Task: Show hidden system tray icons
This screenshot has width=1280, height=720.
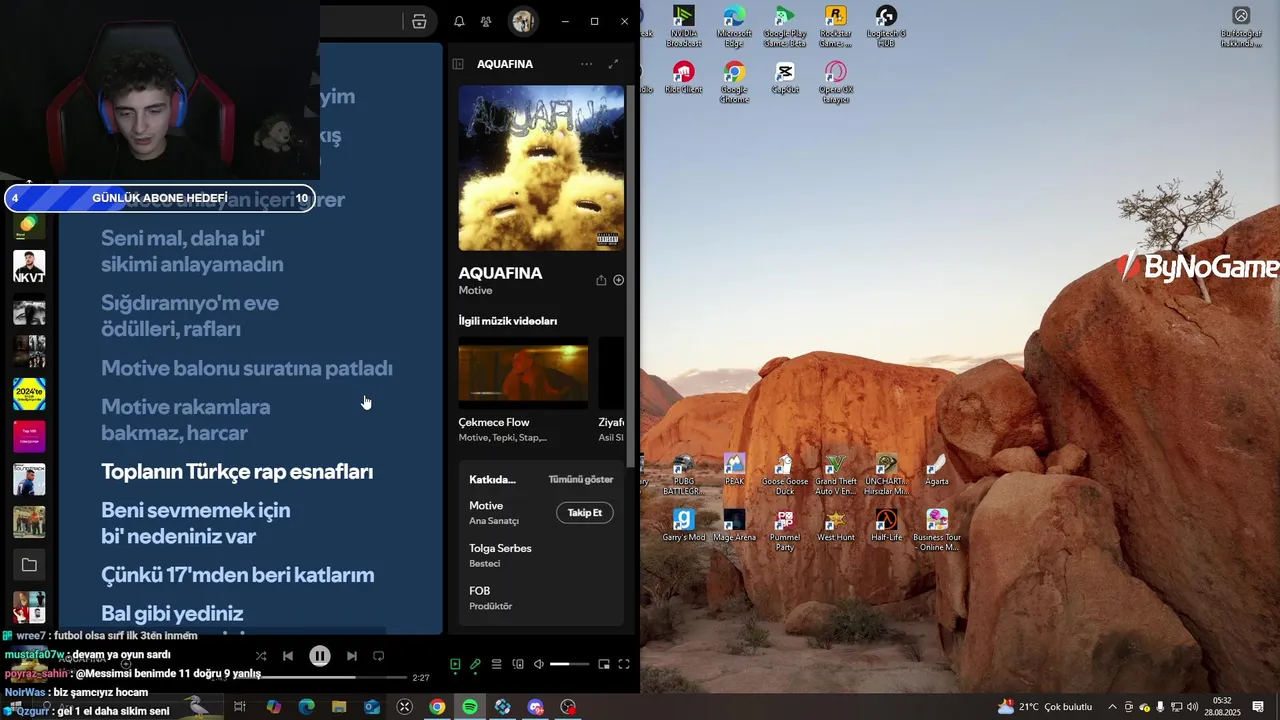Action: [1112, 707]
